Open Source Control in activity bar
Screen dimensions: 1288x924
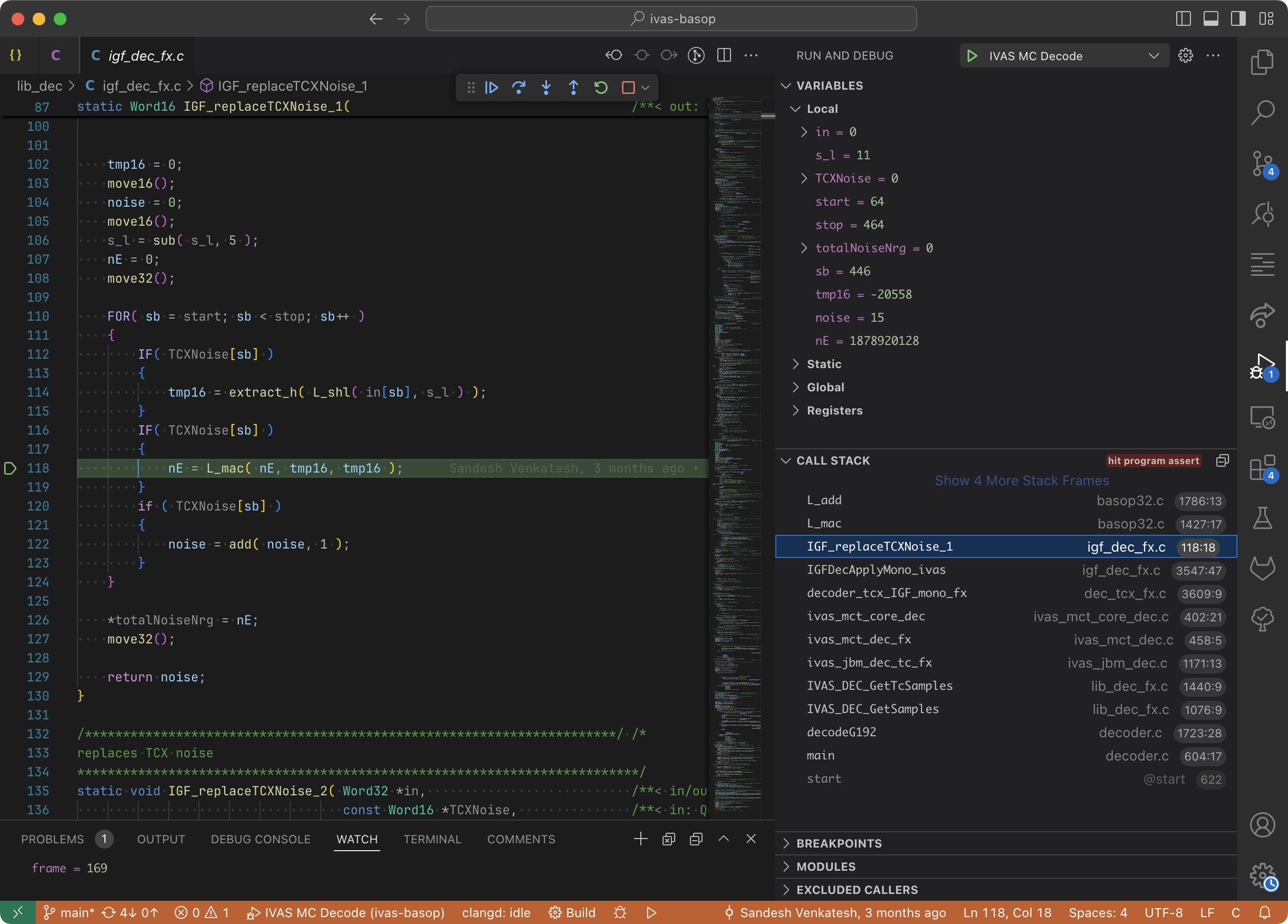click(1262, 164)
